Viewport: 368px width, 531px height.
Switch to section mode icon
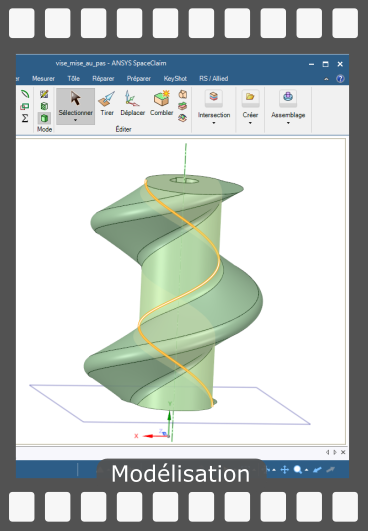pyautogui.click(x=44, y=106)
